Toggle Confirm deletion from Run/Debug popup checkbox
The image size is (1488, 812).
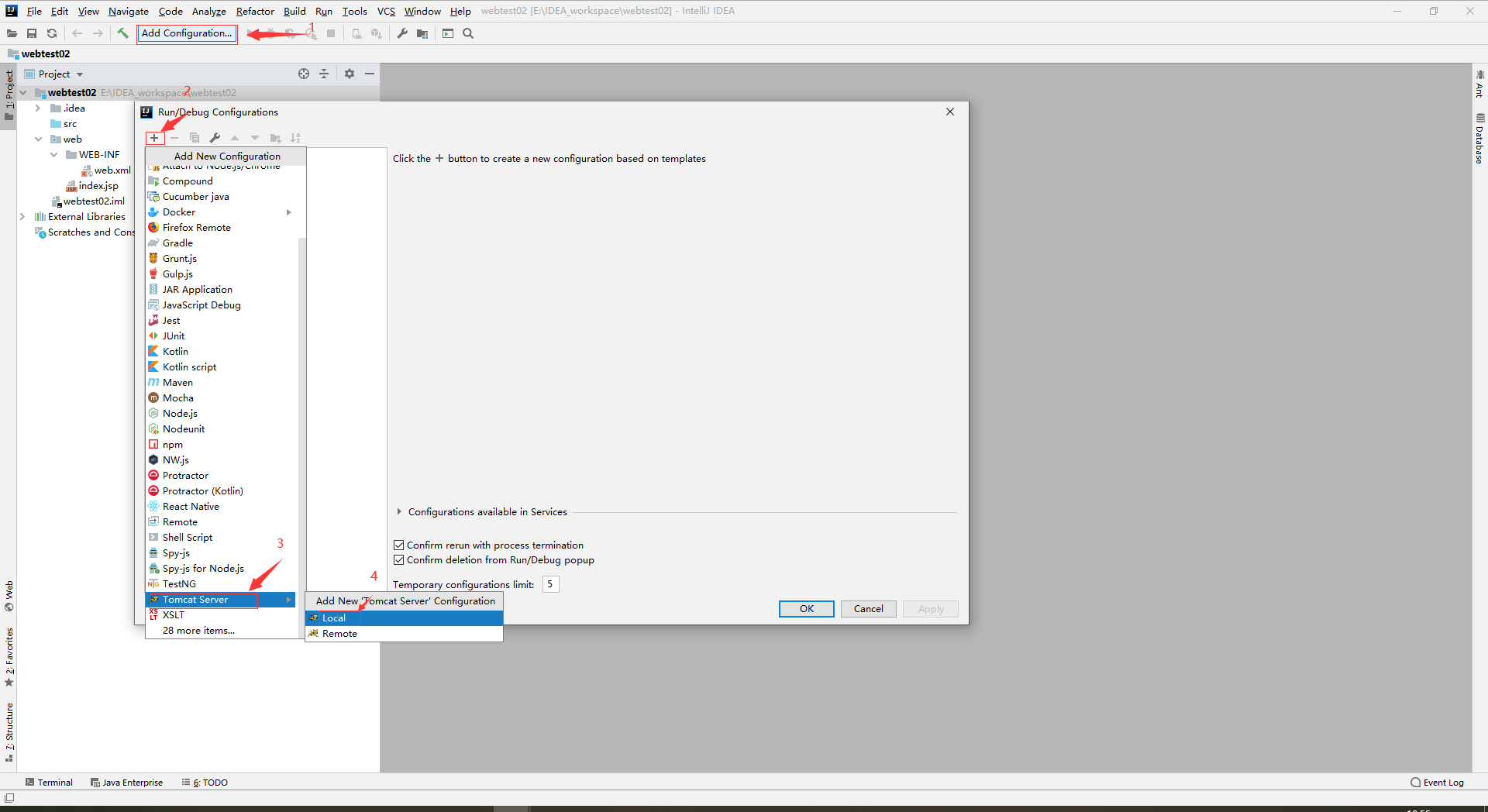click(x=399, y=559)
